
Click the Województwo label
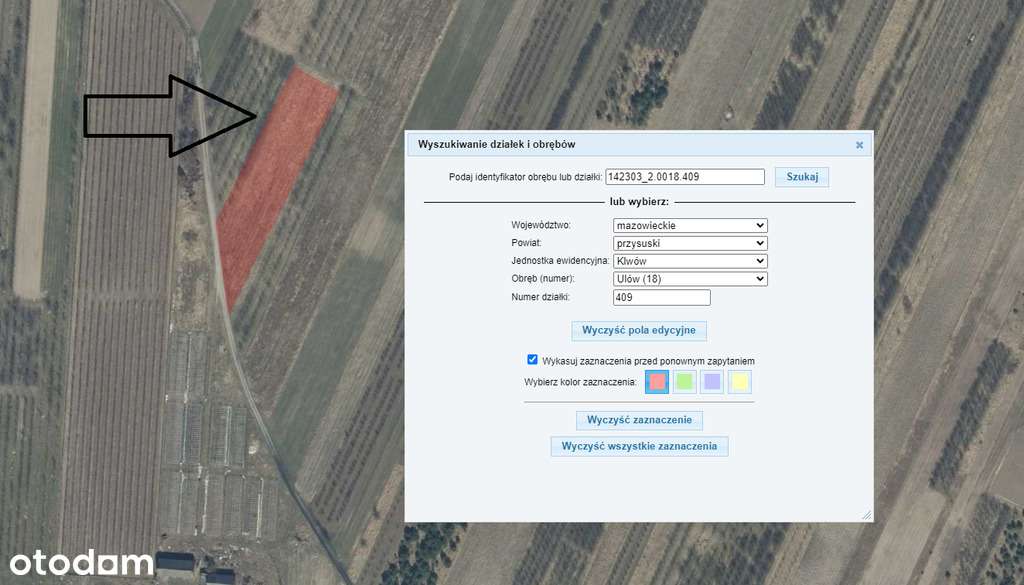pyautogui.click(x=541, y=225)
